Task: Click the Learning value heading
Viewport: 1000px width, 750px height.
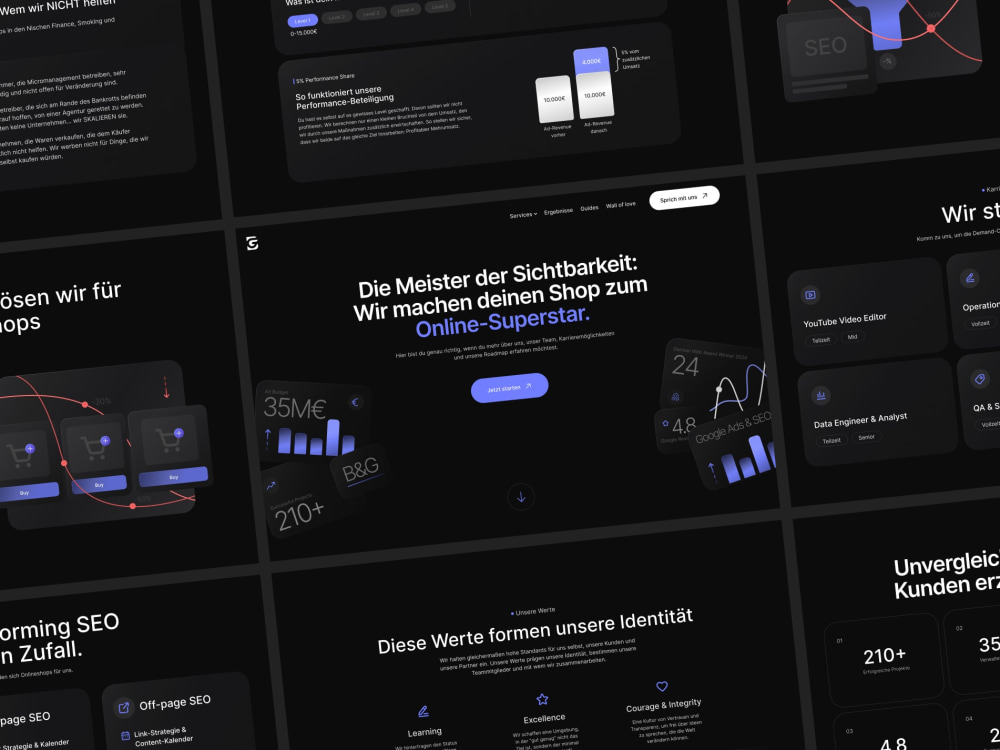Action: [424, 732]
